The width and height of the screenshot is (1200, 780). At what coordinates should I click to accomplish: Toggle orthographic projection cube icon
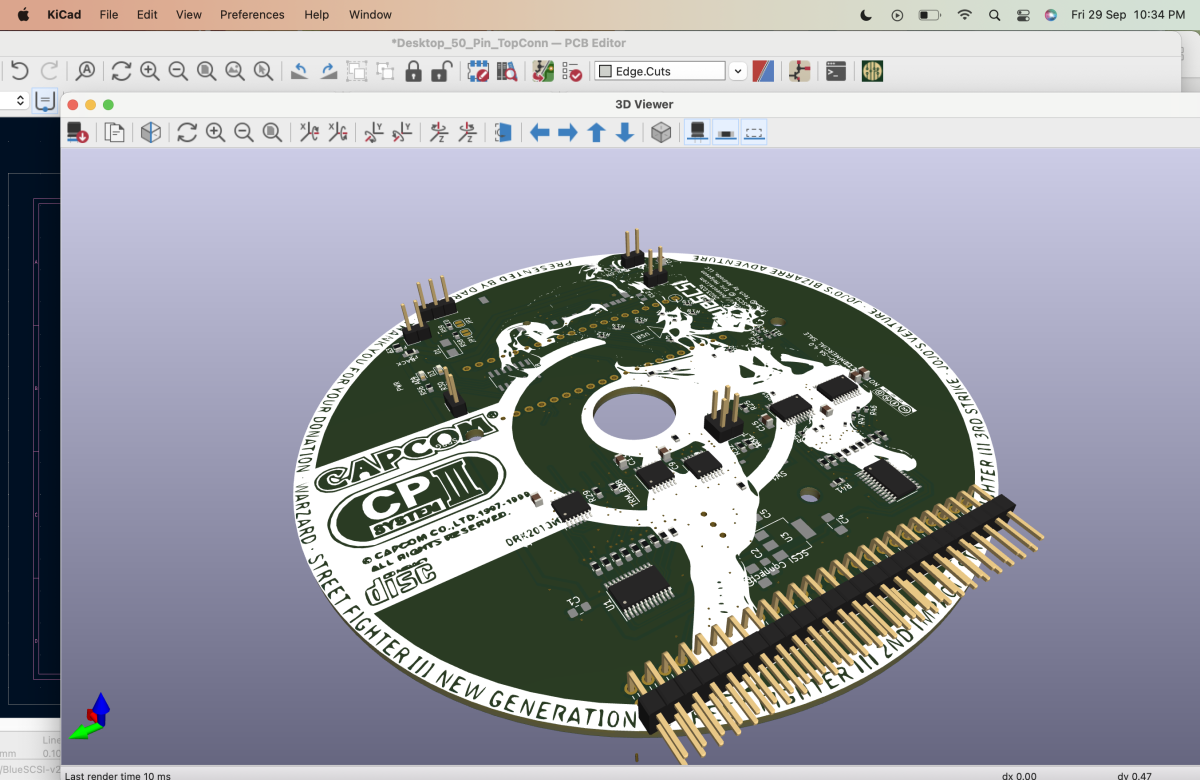click(661, 132)
